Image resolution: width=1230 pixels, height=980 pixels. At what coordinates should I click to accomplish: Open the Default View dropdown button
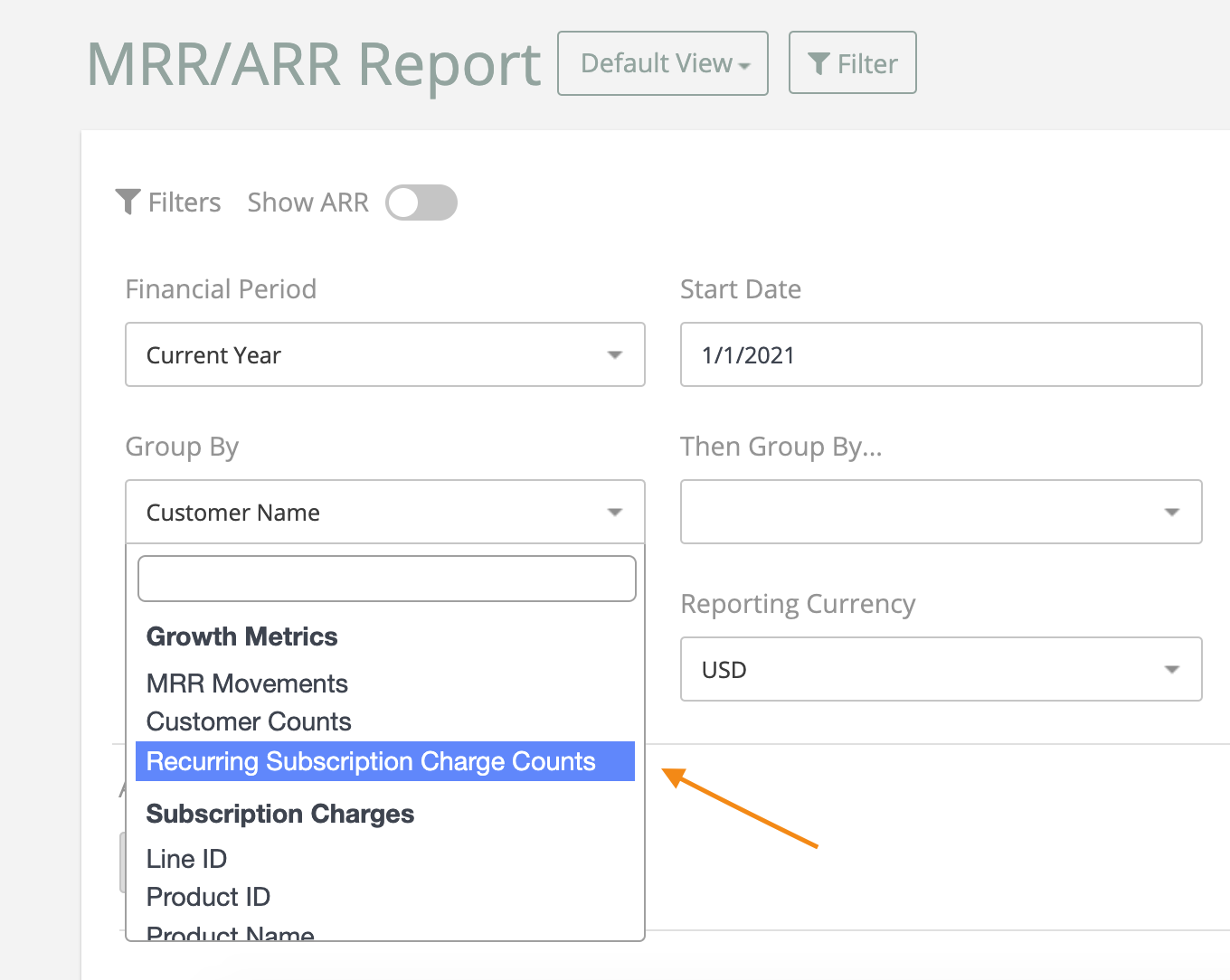663,63
